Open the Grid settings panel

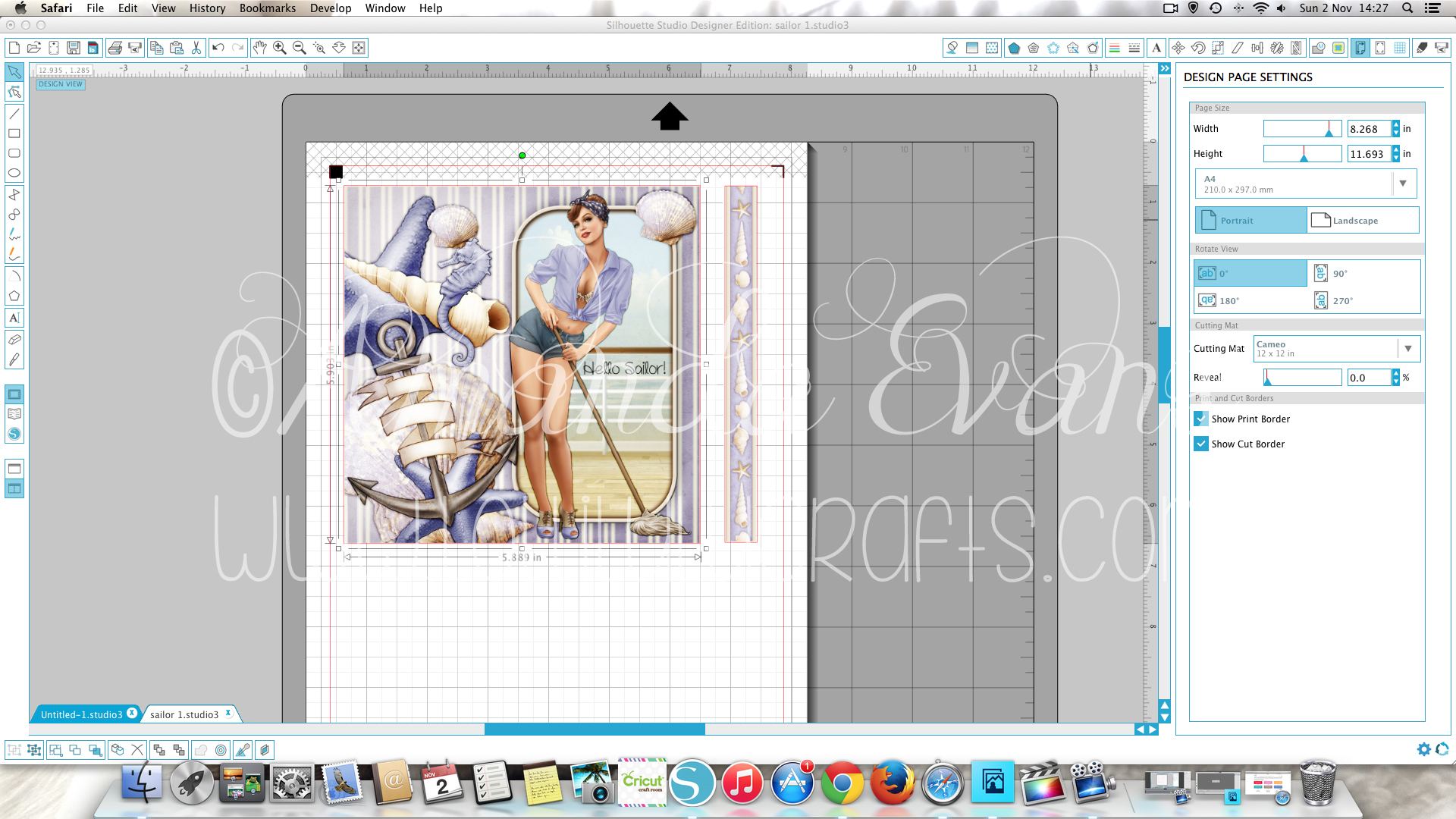[1400, 48]
